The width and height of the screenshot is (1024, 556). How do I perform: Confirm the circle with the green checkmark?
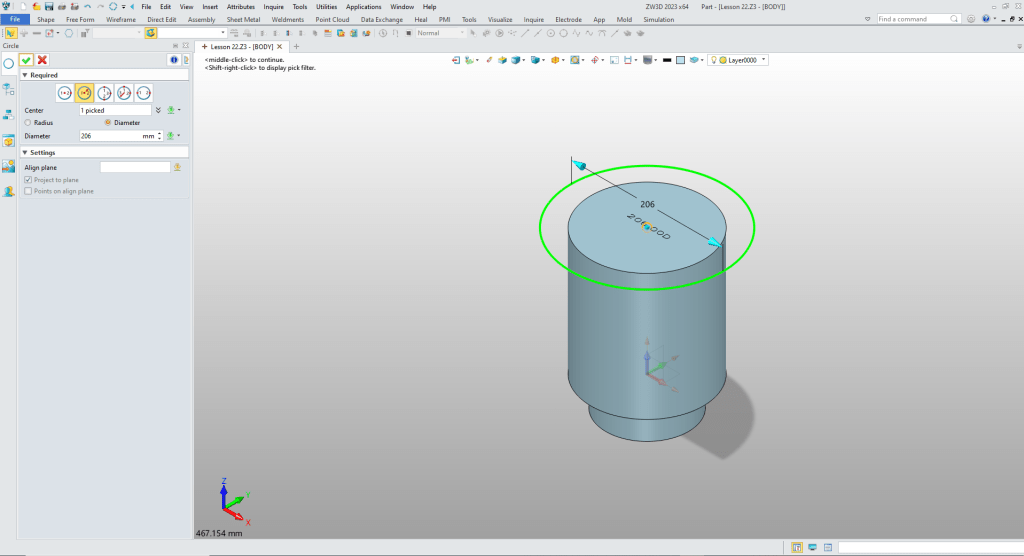coord(26,60)
